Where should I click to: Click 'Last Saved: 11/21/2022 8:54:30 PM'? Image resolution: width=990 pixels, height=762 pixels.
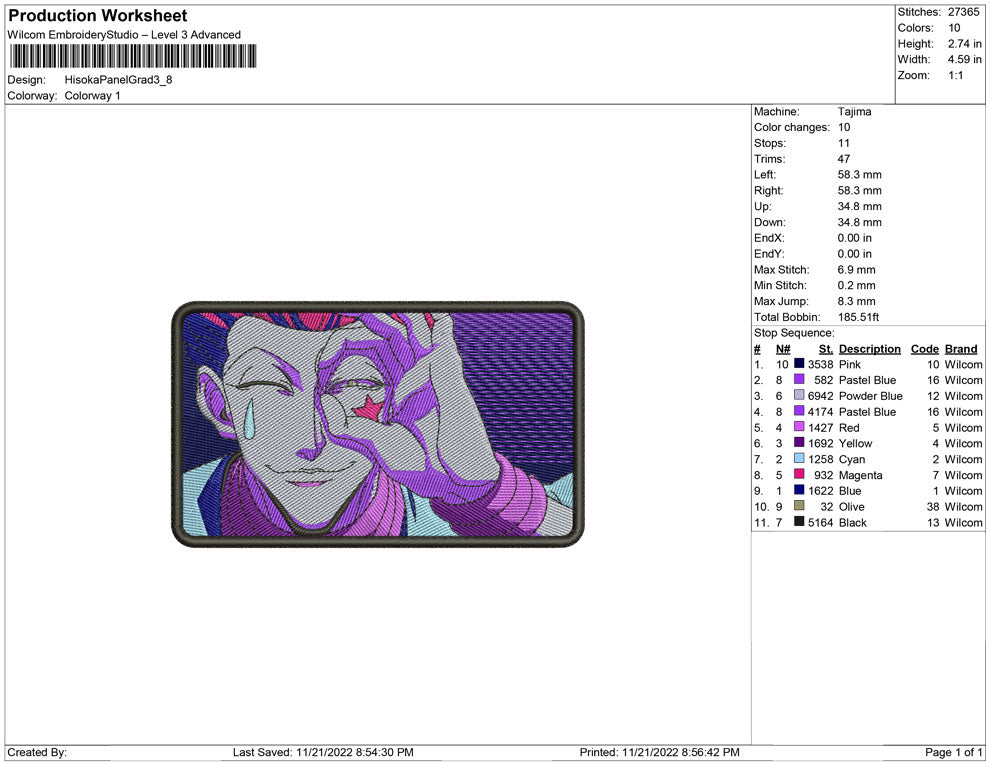pyautogui.click(x=323, y=752)
